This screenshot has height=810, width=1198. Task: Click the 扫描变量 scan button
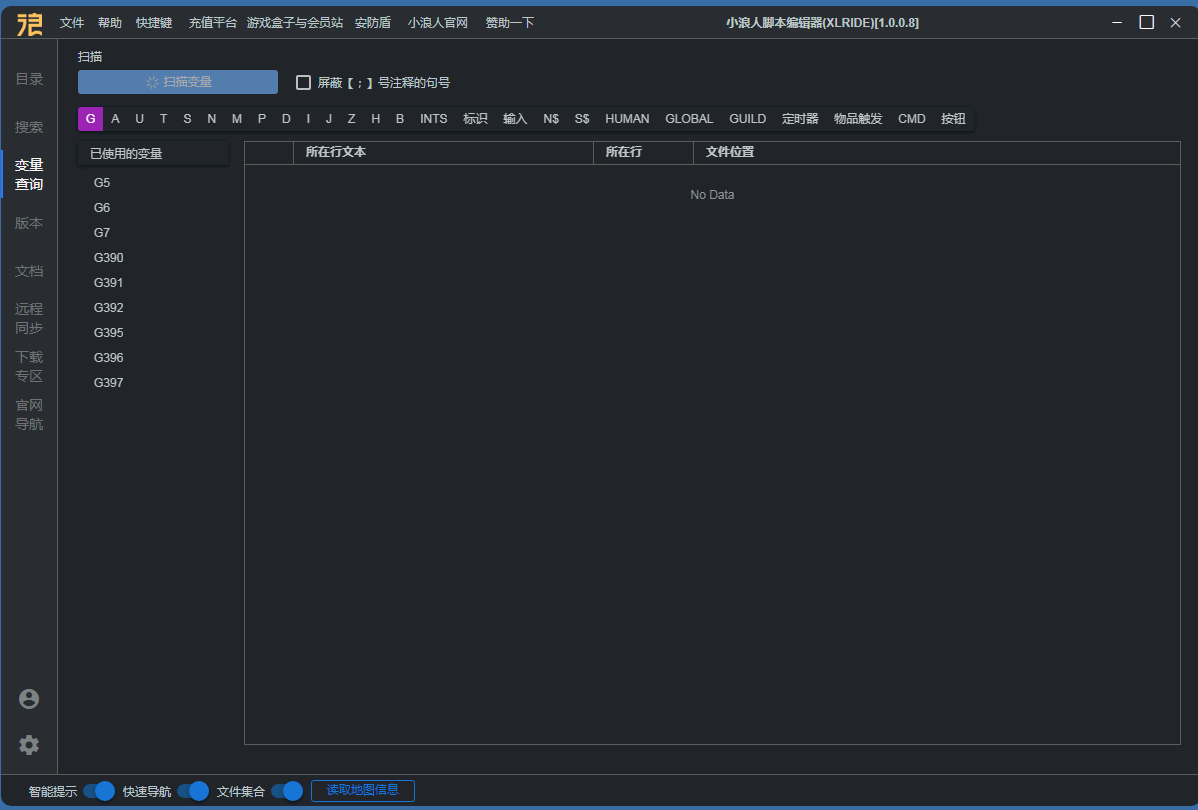[178, 82]
